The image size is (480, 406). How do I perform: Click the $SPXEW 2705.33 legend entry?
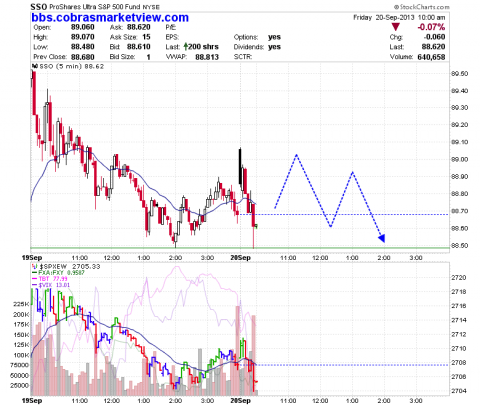(70, 267)
